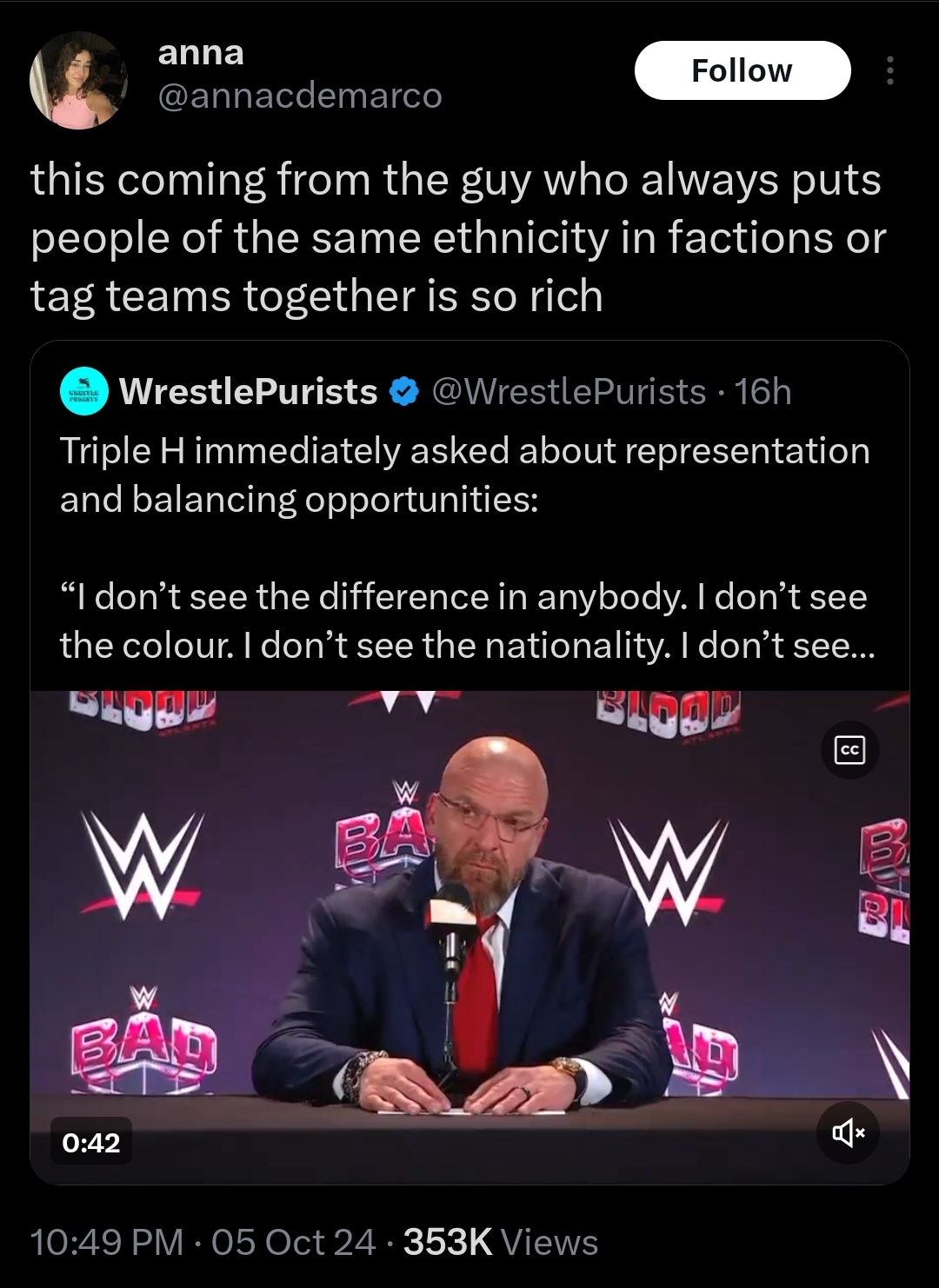Click the 16h quoted tweet timestamp
This screenshot has width=939, height=1288.
(763, 392)
